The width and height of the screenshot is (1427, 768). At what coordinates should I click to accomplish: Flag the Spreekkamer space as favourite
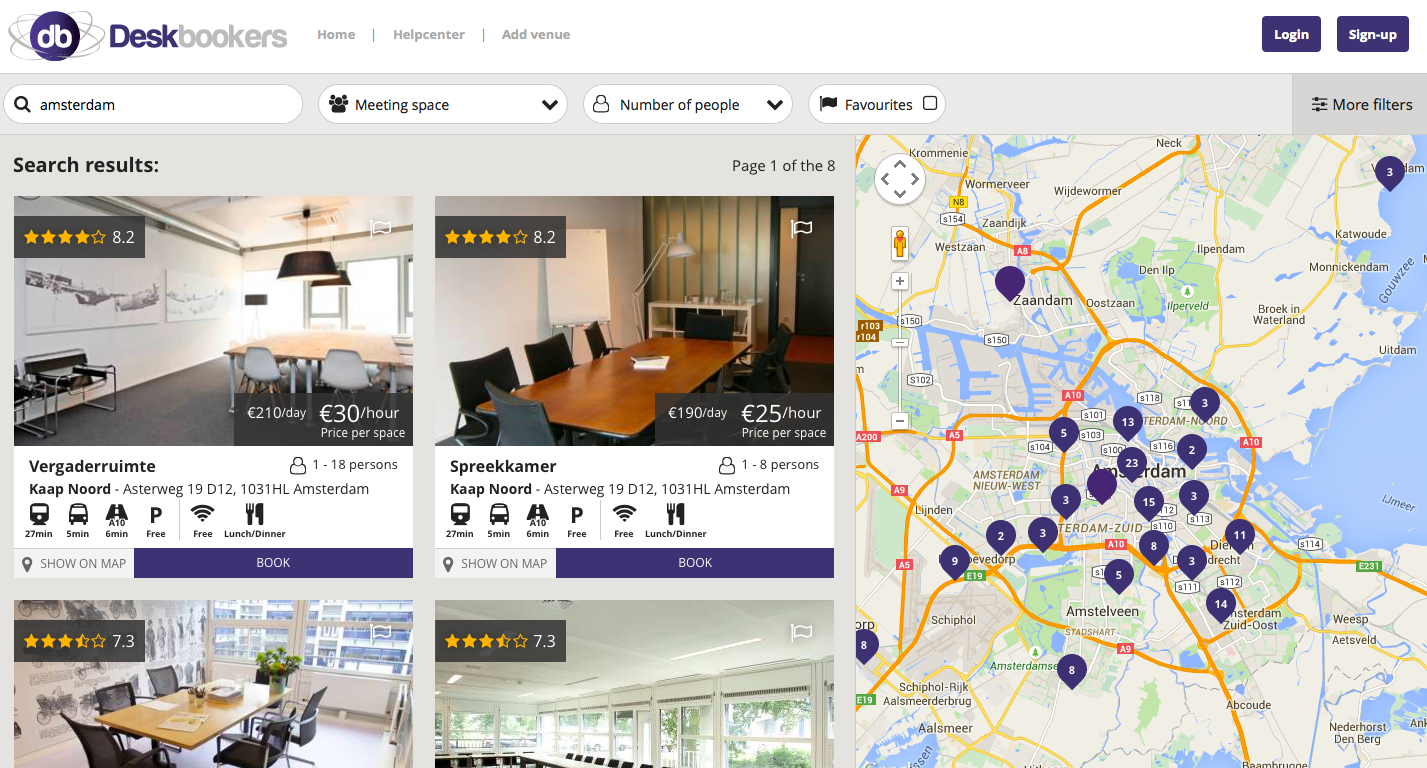[x=801, y=228]
